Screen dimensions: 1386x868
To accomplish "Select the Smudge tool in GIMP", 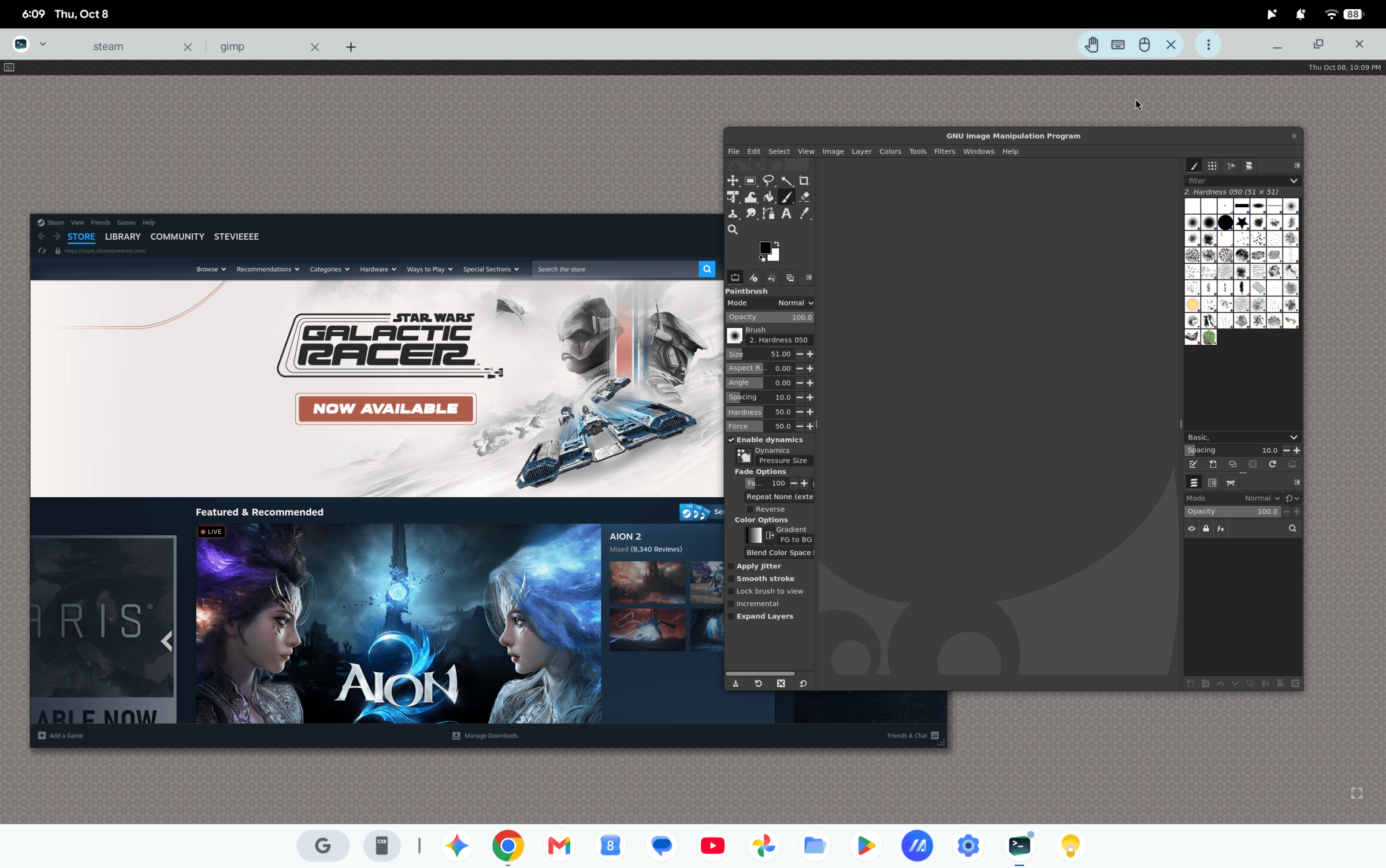I will pos(750,214).
